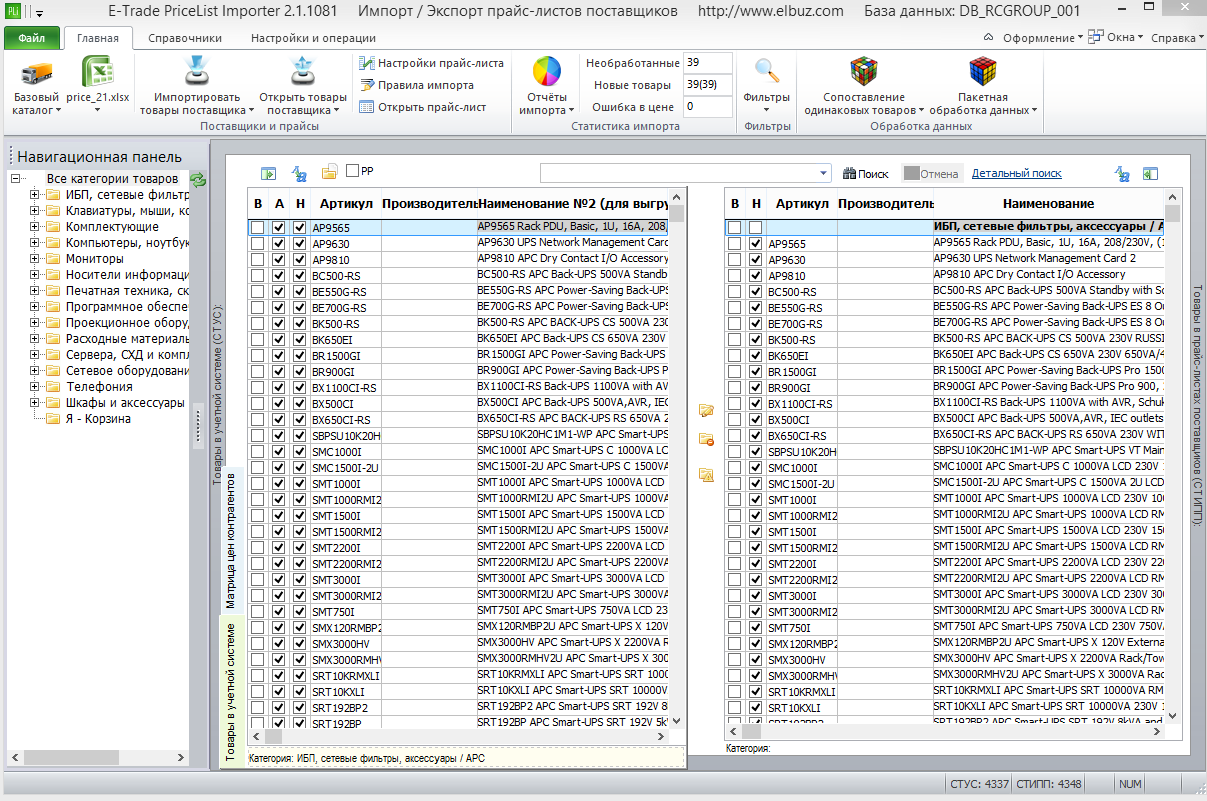Click green export icon above left table
Image resolution: width=1207 pixels, height=801 pixels.
(268, 173)
